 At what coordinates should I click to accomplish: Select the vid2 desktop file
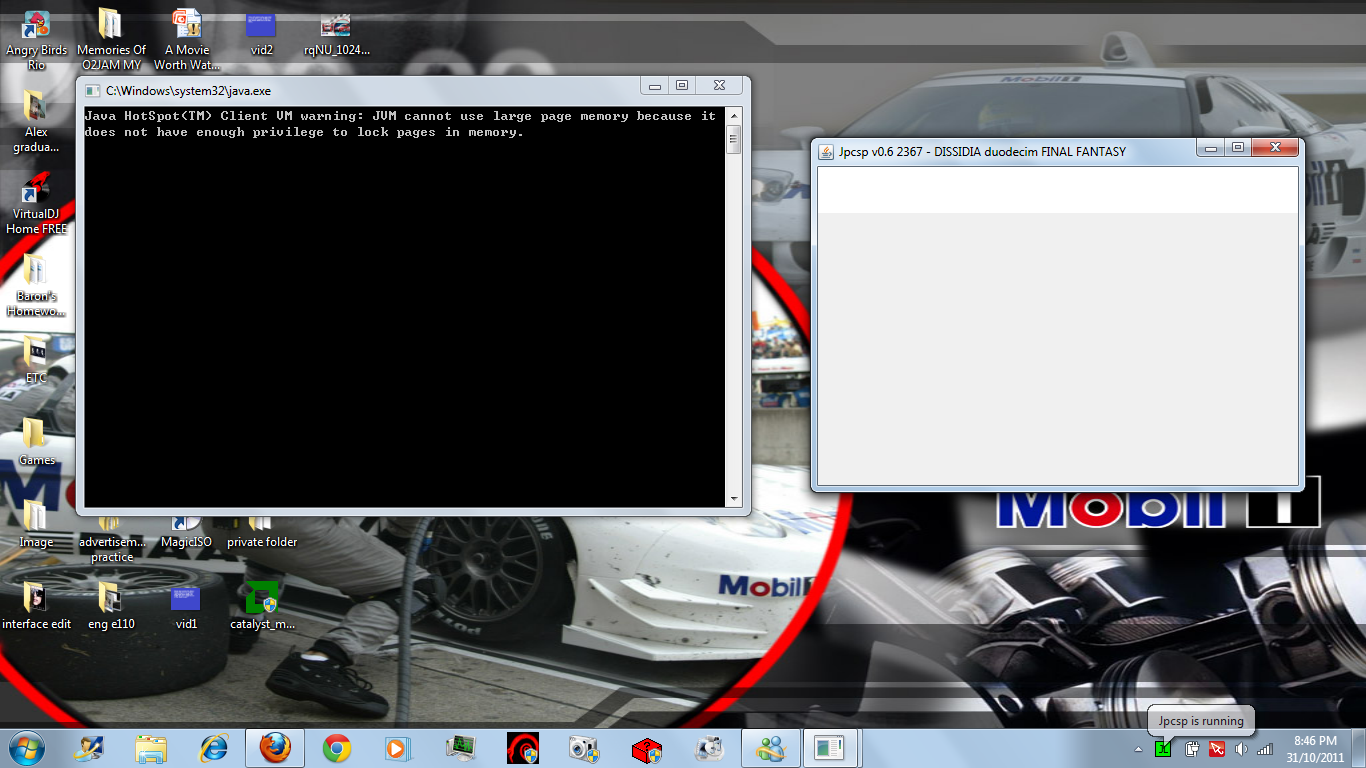point(262,33)
